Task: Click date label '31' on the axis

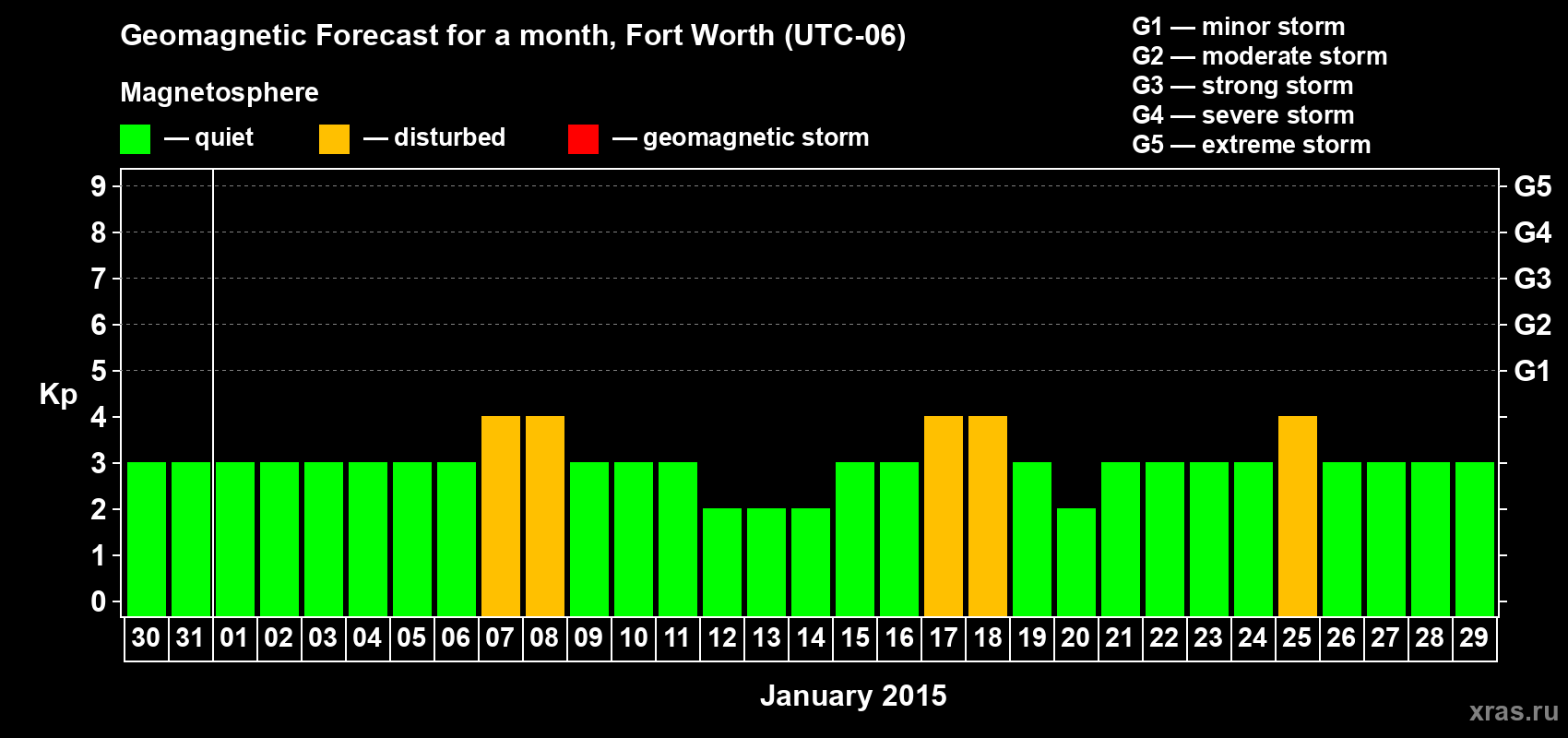Action: pyautogui.click(x=190, y=637)
